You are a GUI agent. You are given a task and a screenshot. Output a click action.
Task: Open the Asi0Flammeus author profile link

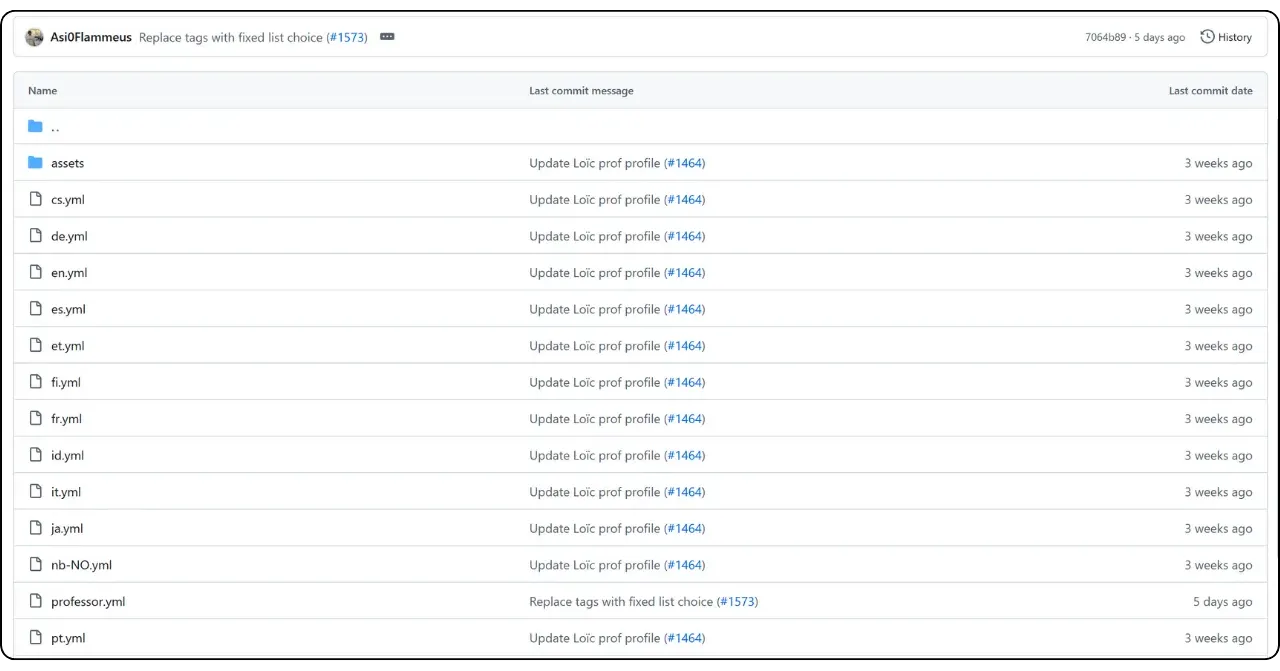coord(91,37)
